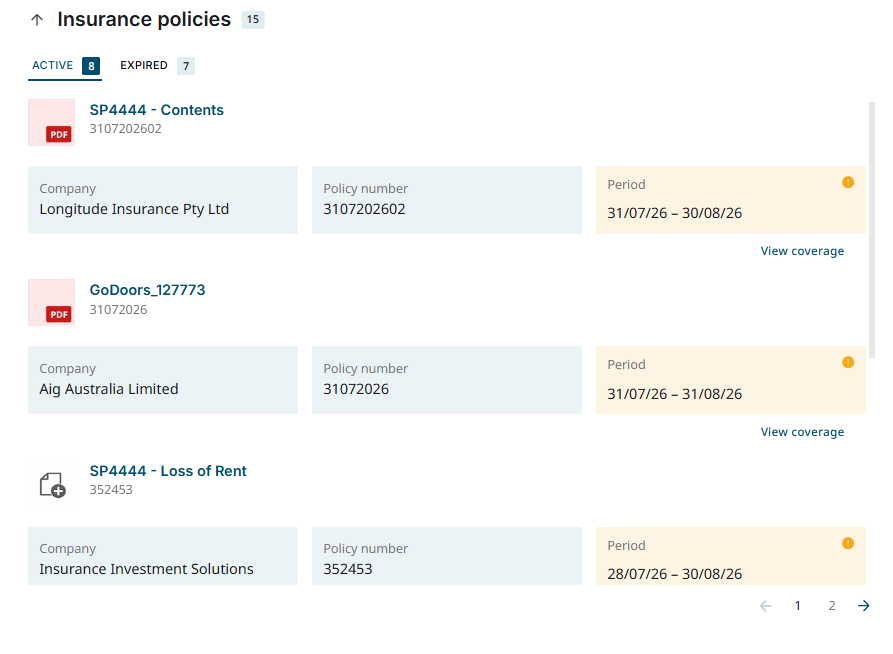Click the policy count badge showing 15
The height and width of the screenshot is (654, 893).
(253, 19)
